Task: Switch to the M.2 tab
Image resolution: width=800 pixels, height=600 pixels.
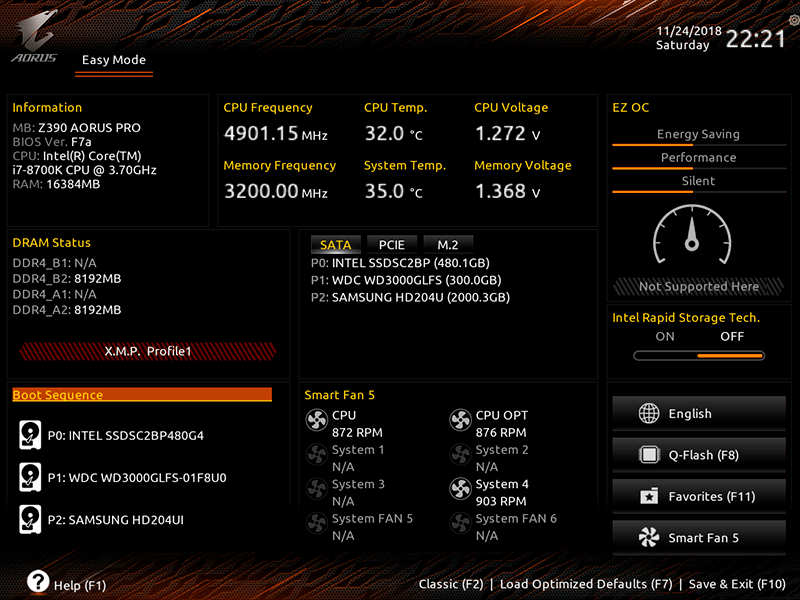Action: coord(447,244)
